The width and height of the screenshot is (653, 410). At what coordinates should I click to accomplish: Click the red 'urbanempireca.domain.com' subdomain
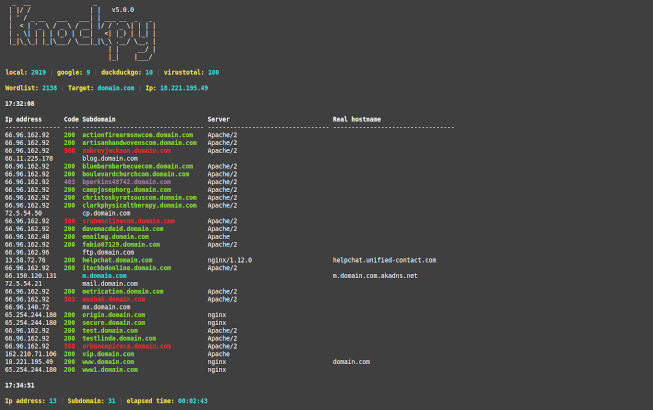click(x=126, y=346)
